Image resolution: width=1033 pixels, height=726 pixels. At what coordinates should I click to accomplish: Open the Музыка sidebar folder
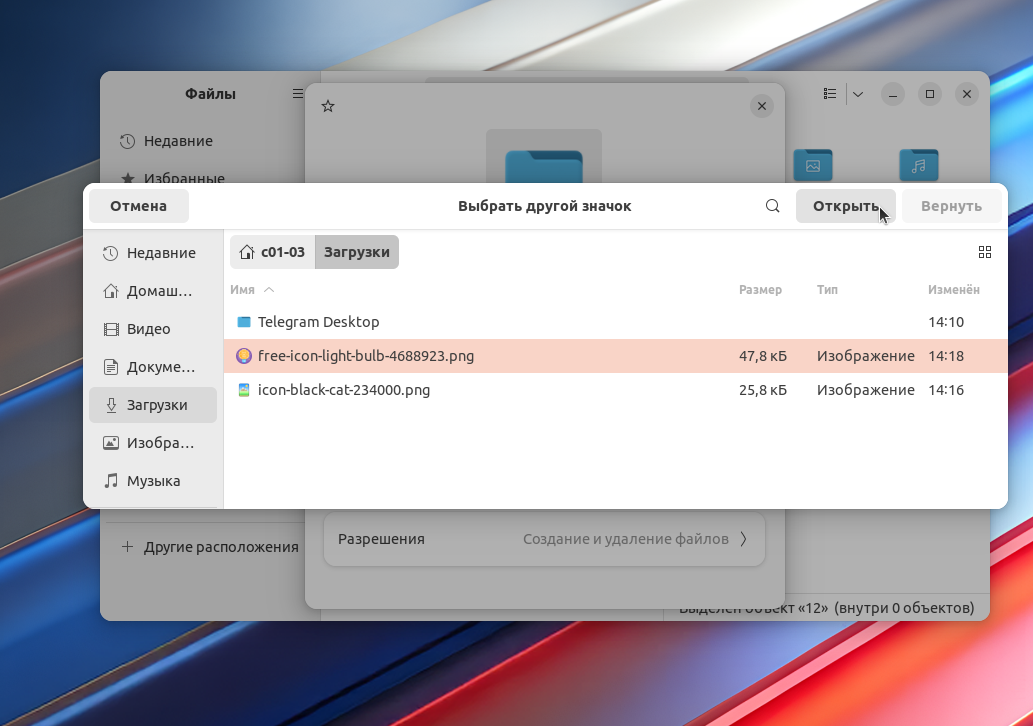(153, 481)
